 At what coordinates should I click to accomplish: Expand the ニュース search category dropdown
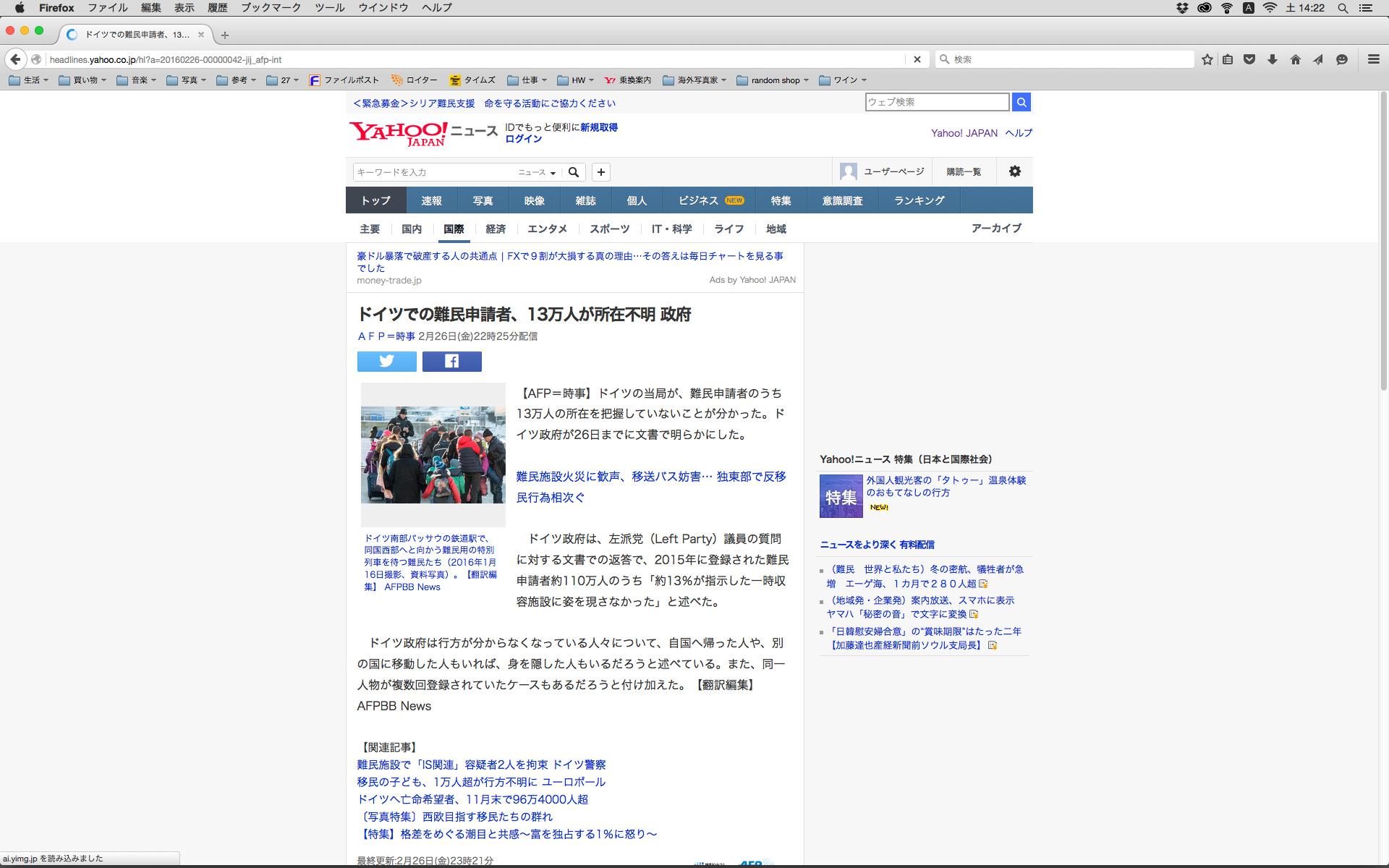coord(537,172)
